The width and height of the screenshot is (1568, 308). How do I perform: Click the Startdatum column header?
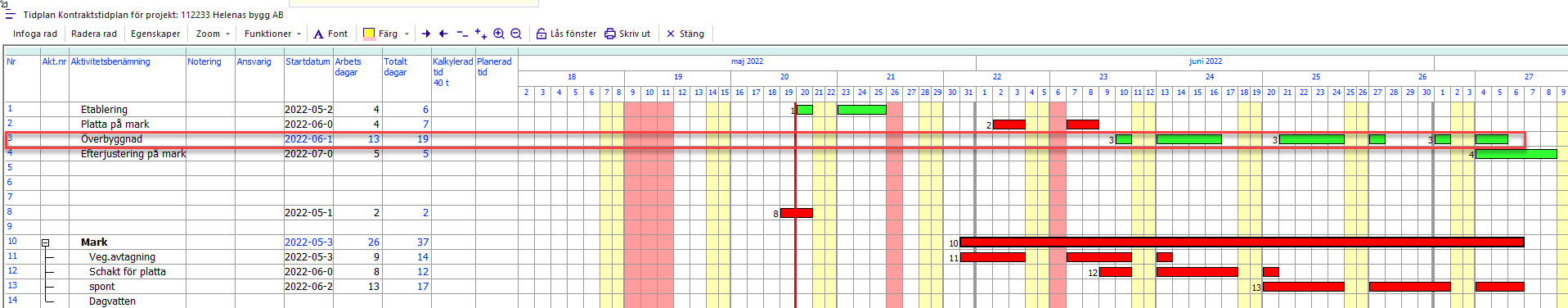pyautogui.click(x=308, y=61)
